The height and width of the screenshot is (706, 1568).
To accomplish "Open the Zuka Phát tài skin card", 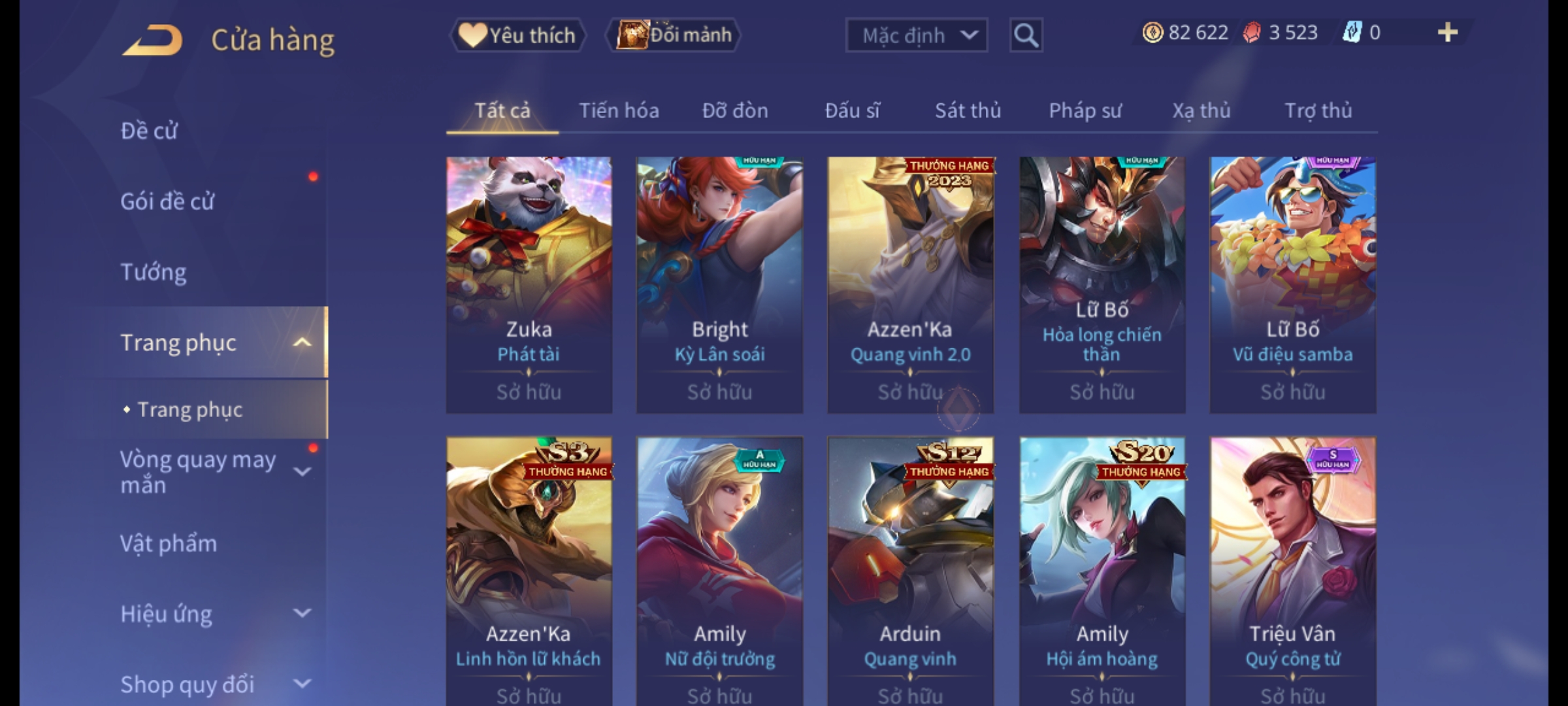I will coord(529,284).
